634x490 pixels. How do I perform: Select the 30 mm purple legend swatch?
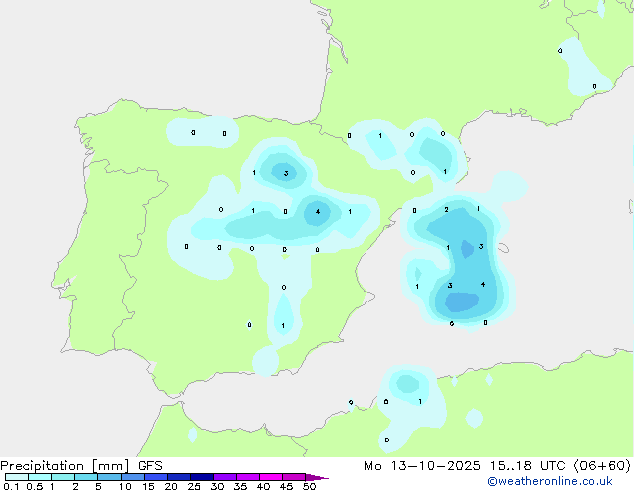pos(225,477)
